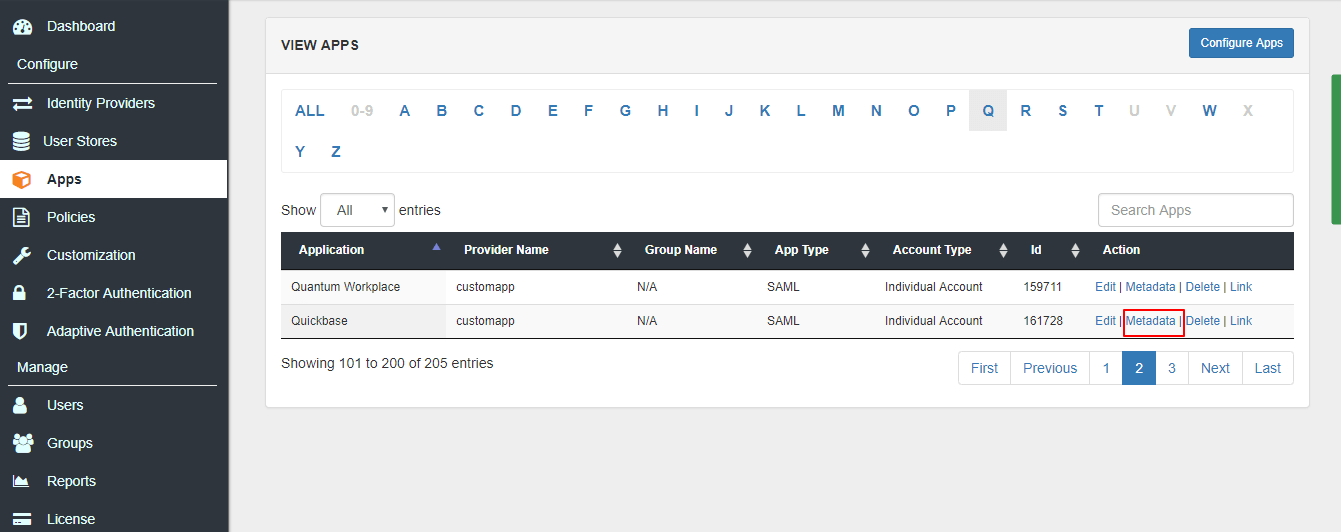Delete the Quickbase app

click(1203, 321)
